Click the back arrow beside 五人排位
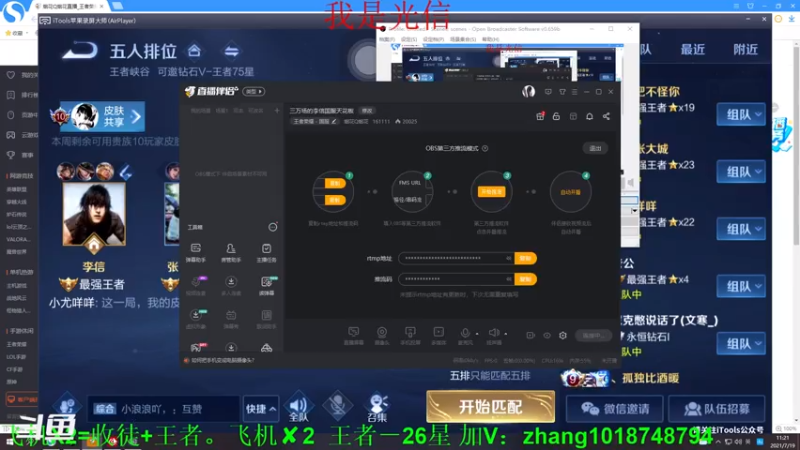The image size is (800, 450). coord(80,51)
